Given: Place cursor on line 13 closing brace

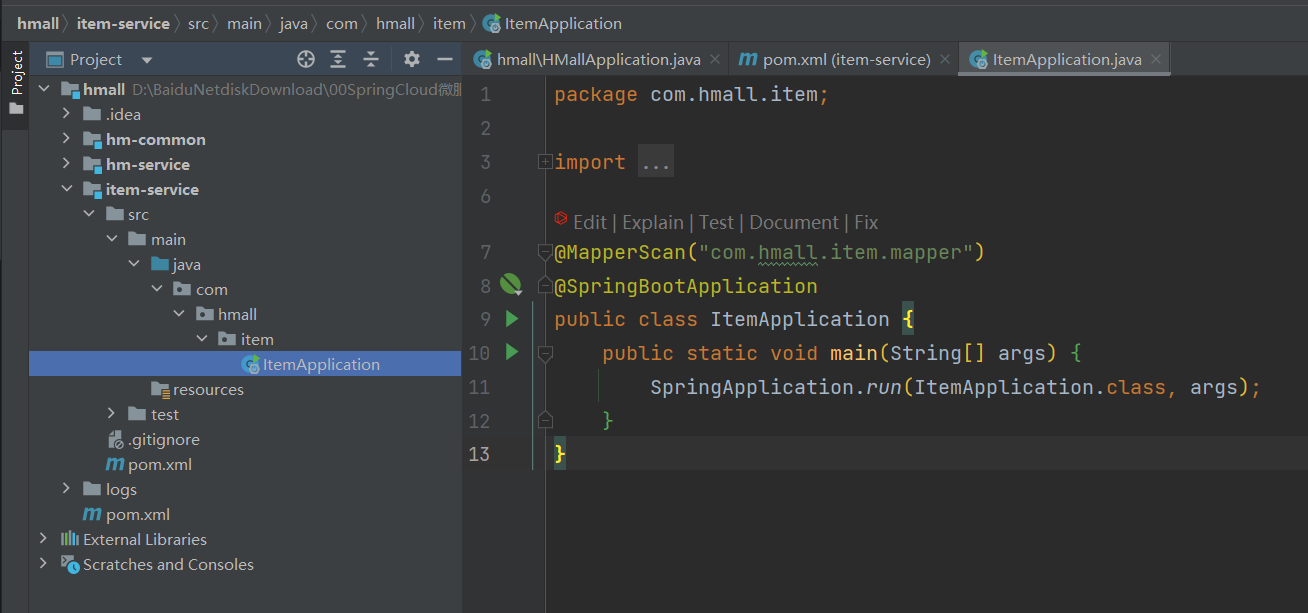Looking at the screenshot, I should coord(560,454).
